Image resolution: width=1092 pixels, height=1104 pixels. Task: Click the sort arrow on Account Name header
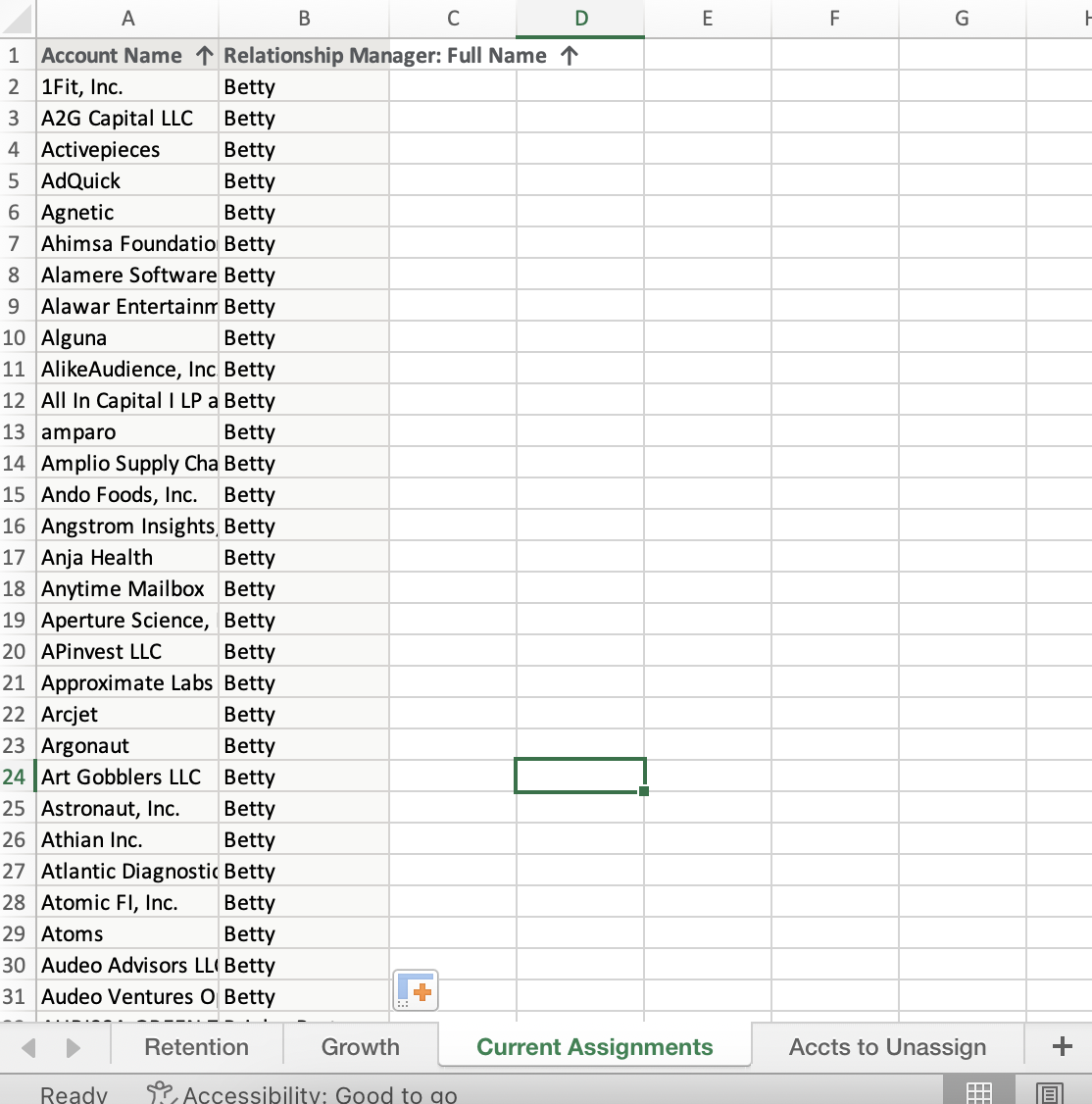204,55
